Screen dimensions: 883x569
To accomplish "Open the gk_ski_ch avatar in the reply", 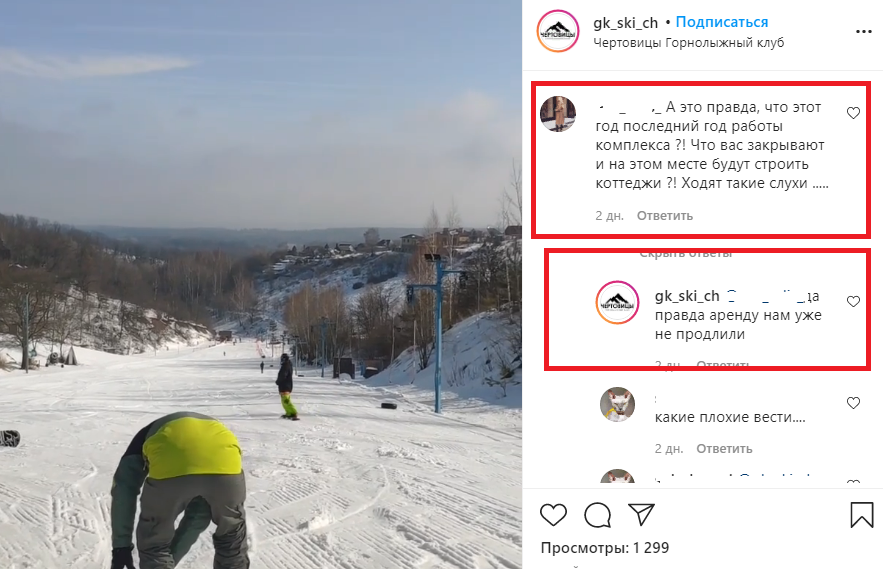I will (617, 303).
